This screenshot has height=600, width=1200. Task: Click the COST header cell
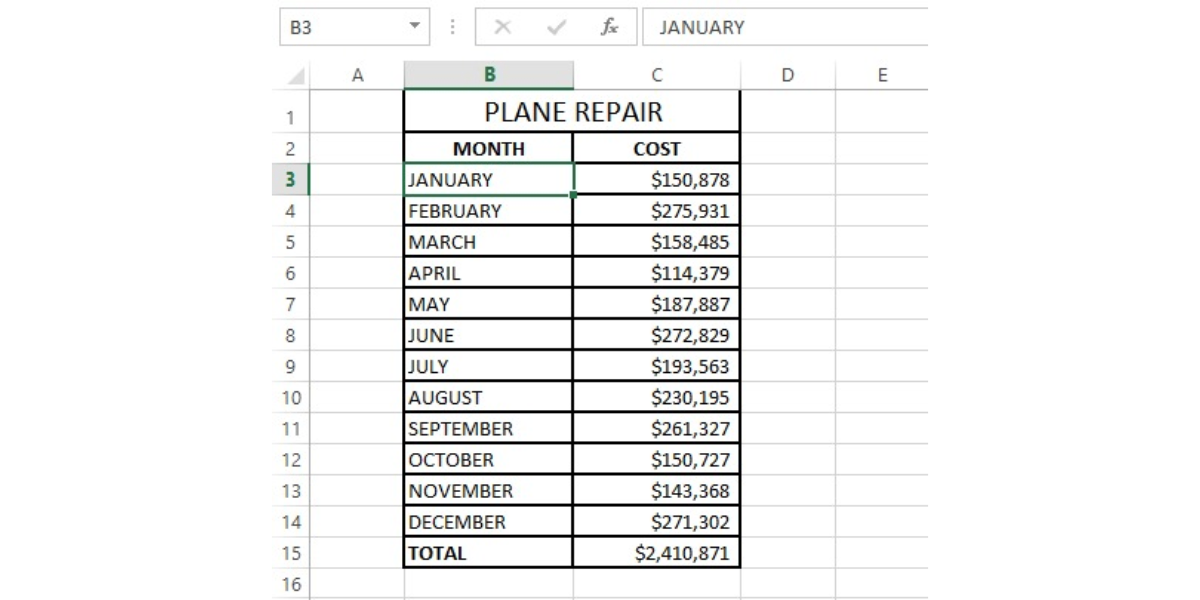coord(657,149)
